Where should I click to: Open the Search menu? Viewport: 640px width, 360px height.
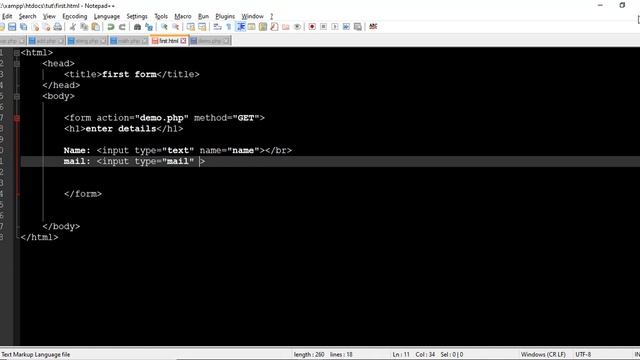click(27, 16)
